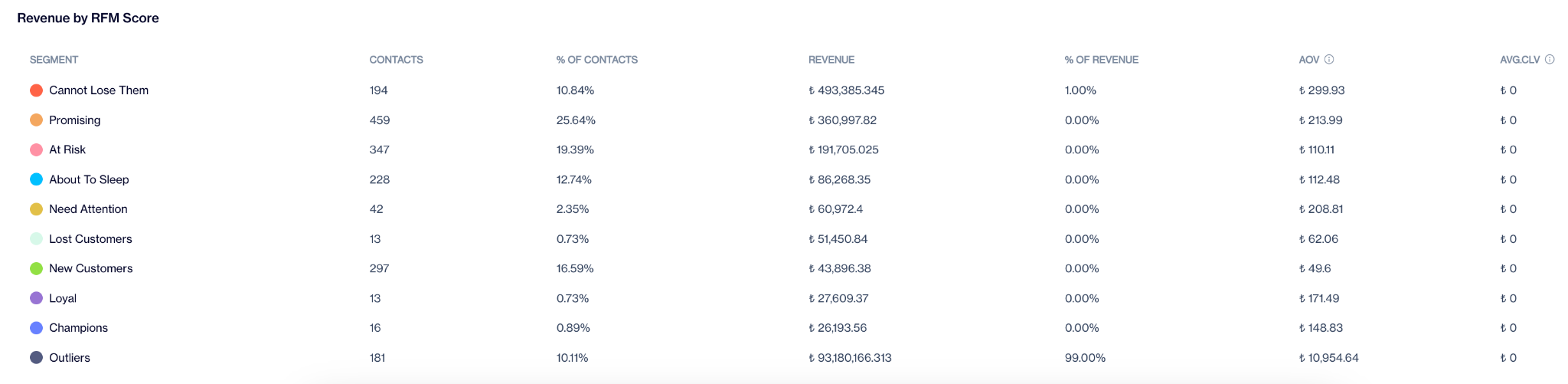
Task: Click the About To Sleep blue dot
Action: click(36, 179)
